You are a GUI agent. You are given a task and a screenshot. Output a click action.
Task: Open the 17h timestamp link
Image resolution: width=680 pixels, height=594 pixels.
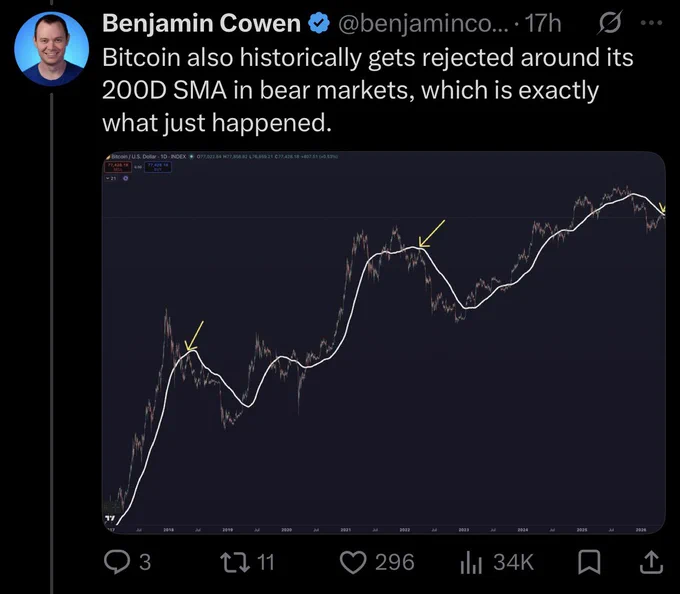[543, 23]
